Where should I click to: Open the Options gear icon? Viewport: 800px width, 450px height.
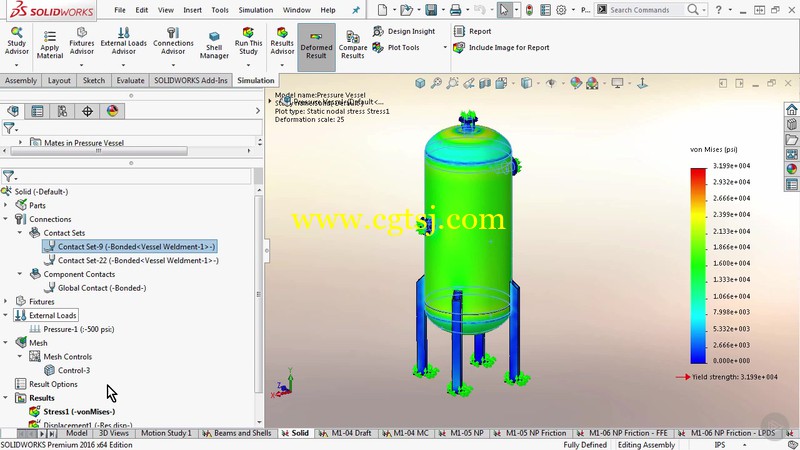pos(561,10)
